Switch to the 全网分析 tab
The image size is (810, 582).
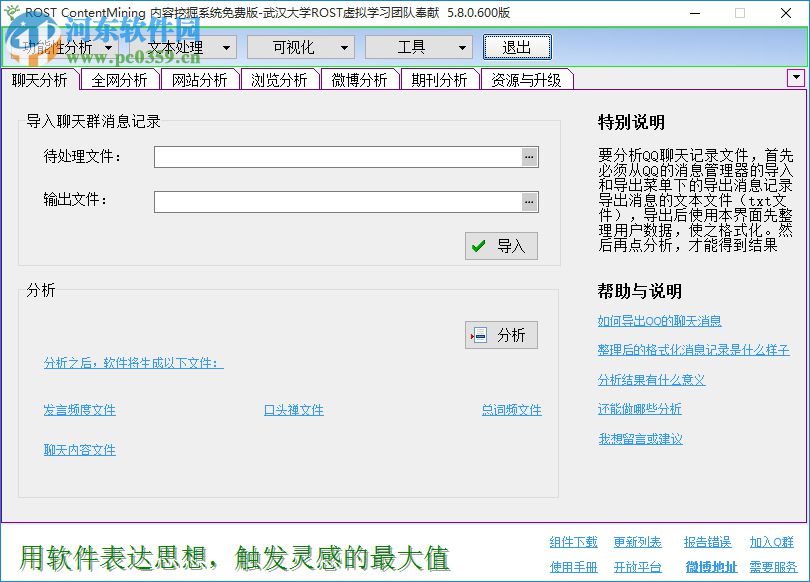pos(119,78)
